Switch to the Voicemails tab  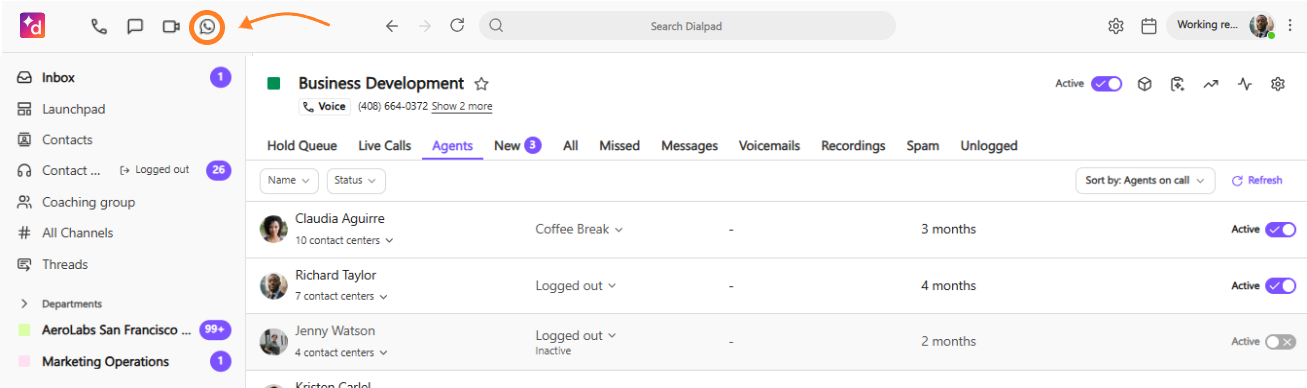coord(770,146)
